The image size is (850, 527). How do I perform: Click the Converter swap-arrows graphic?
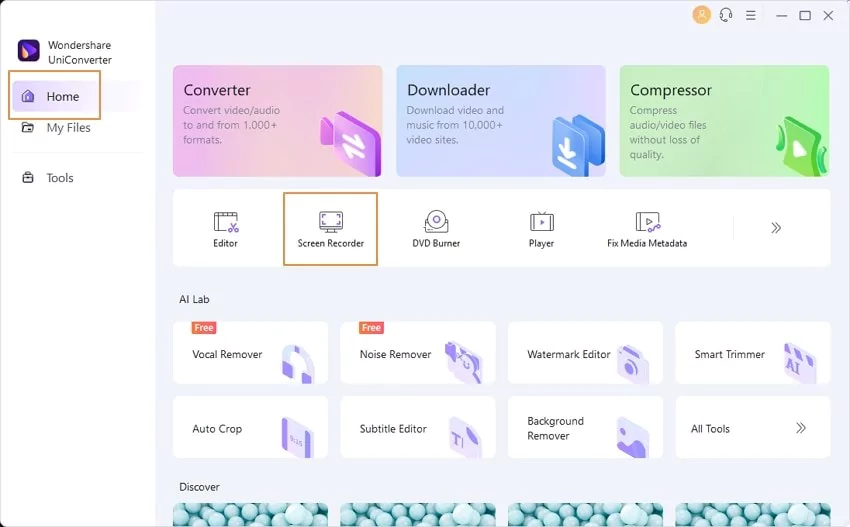pos(351,144)
